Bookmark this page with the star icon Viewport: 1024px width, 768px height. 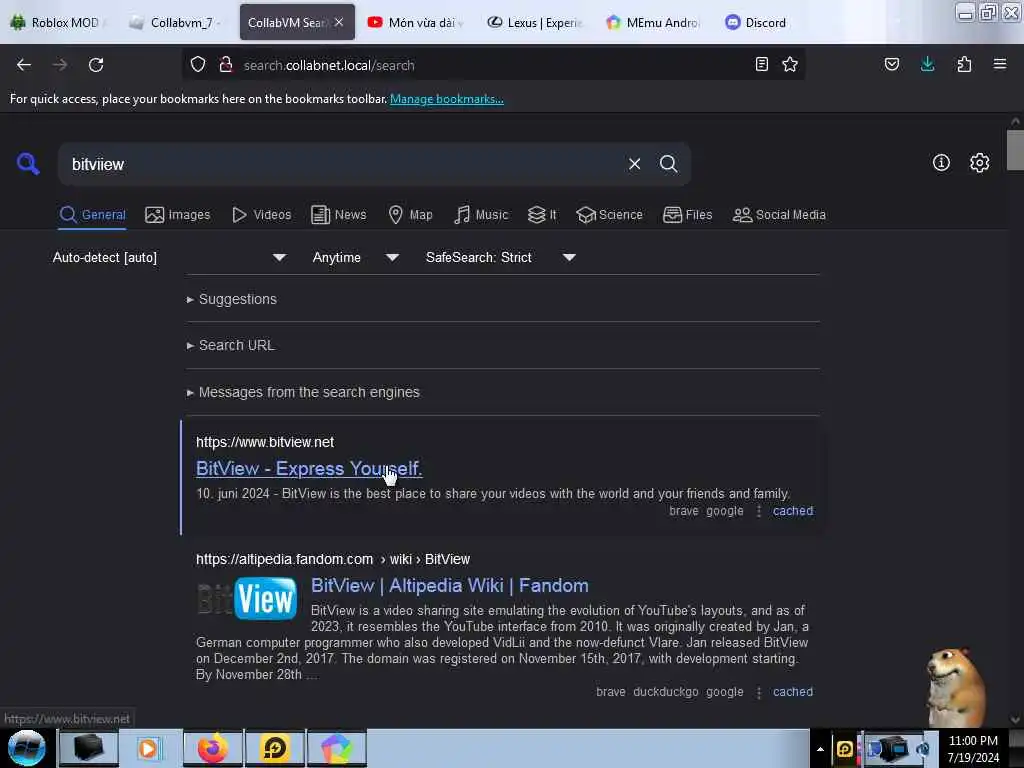[x=790, y=64]
